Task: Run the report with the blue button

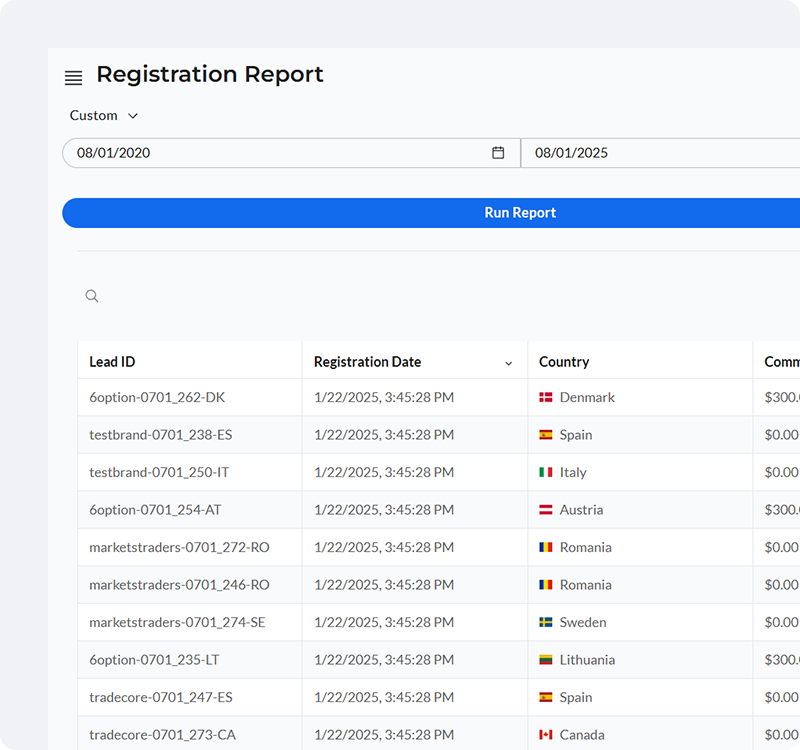Action: pyautogui.click(x=431, y=213)
